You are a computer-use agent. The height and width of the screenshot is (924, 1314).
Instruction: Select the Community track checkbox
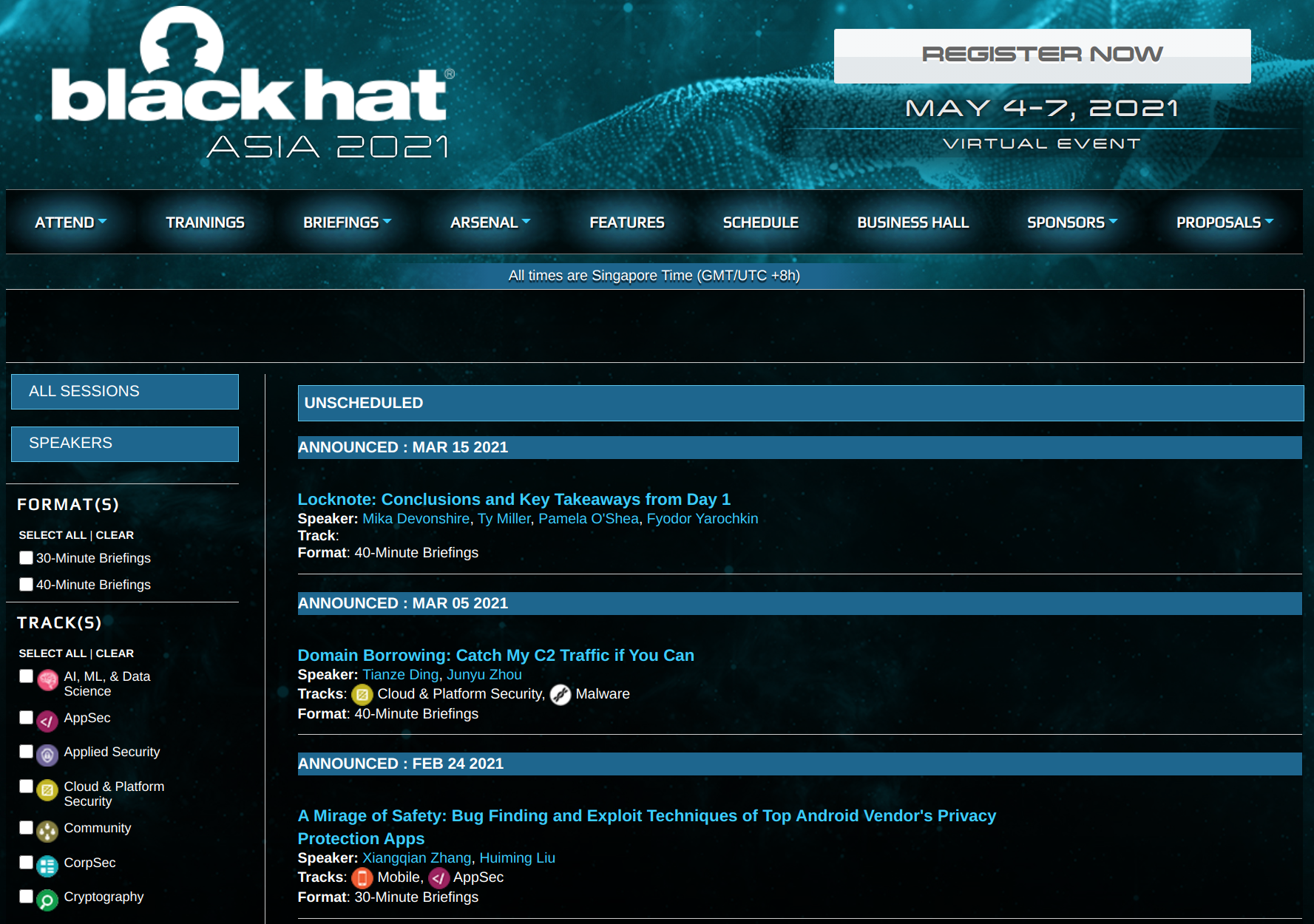26,827
